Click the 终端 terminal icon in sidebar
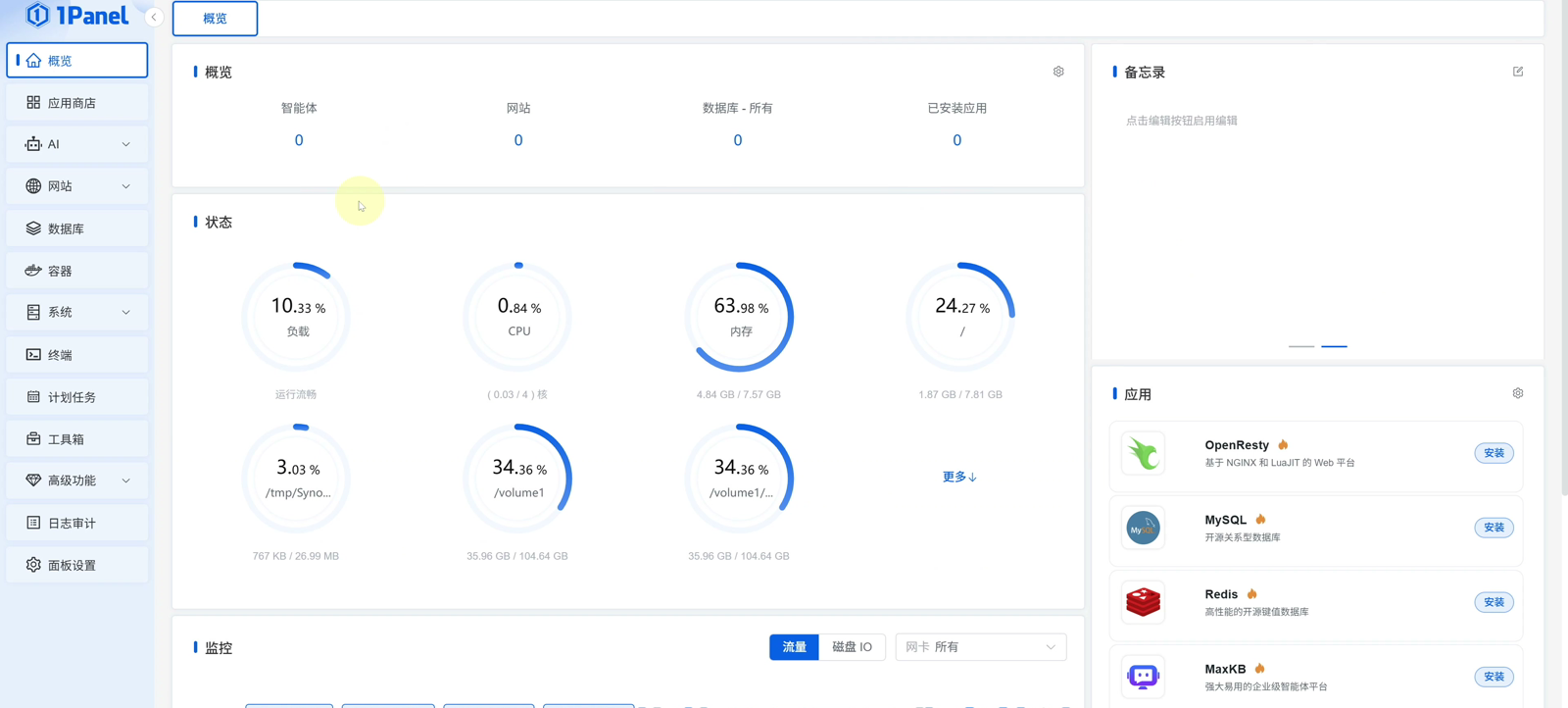Viewport: 1568px width, 708px height. 33,355
